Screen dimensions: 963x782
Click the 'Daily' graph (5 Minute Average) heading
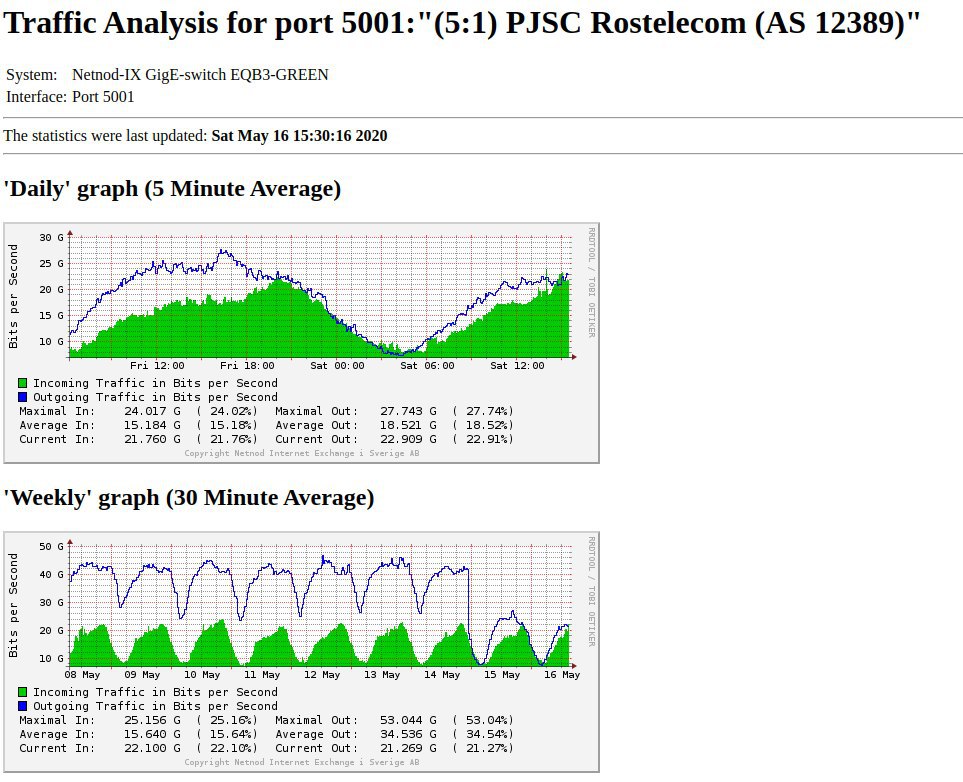pyautogui.click(x=172, y=189)
